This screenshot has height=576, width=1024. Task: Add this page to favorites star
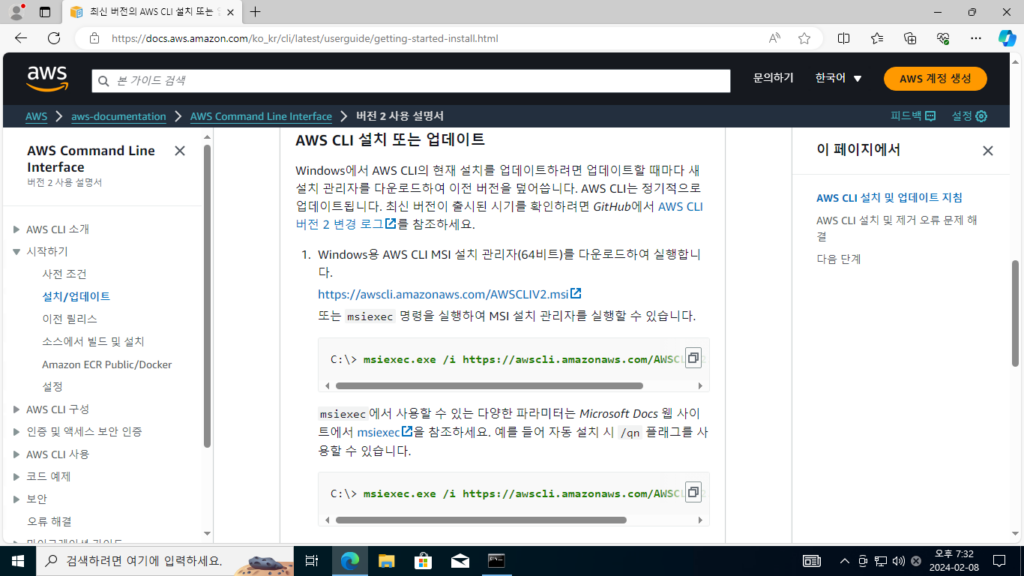pyautogui.click(x=805, y=39)
